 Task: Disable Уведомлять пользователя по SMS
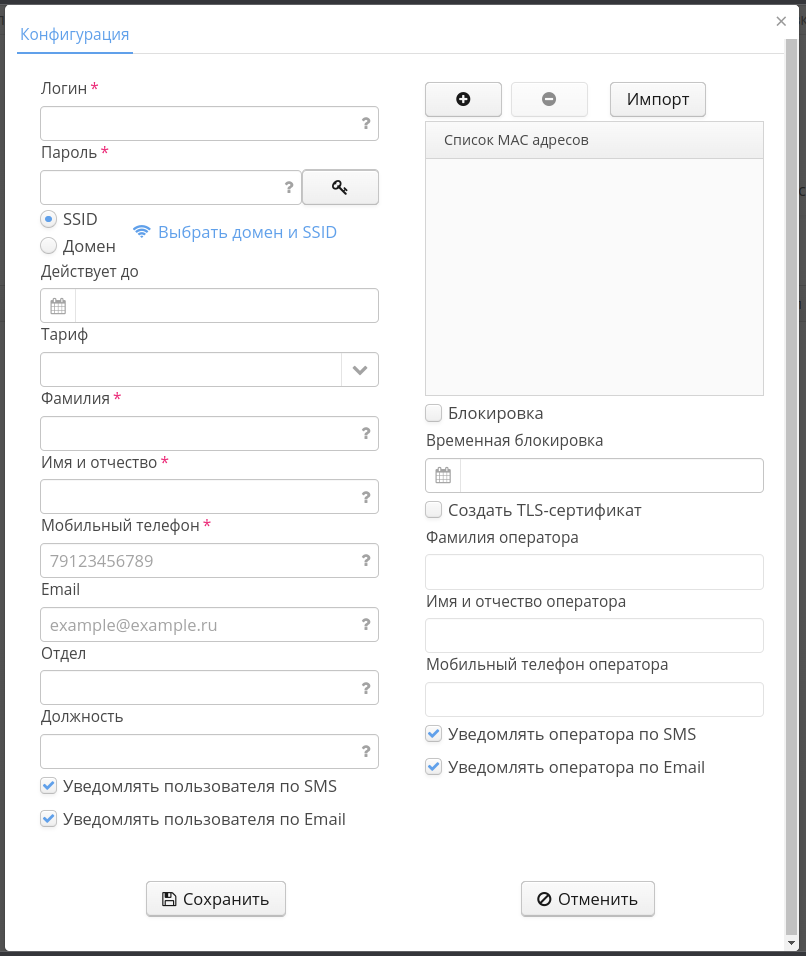click(49, 786)
